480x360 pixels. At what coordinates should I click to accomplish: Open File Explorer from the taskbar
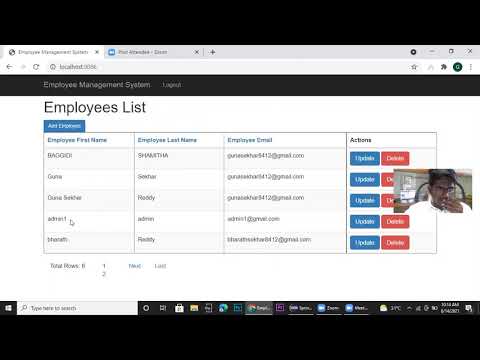[x=194, y=308]
